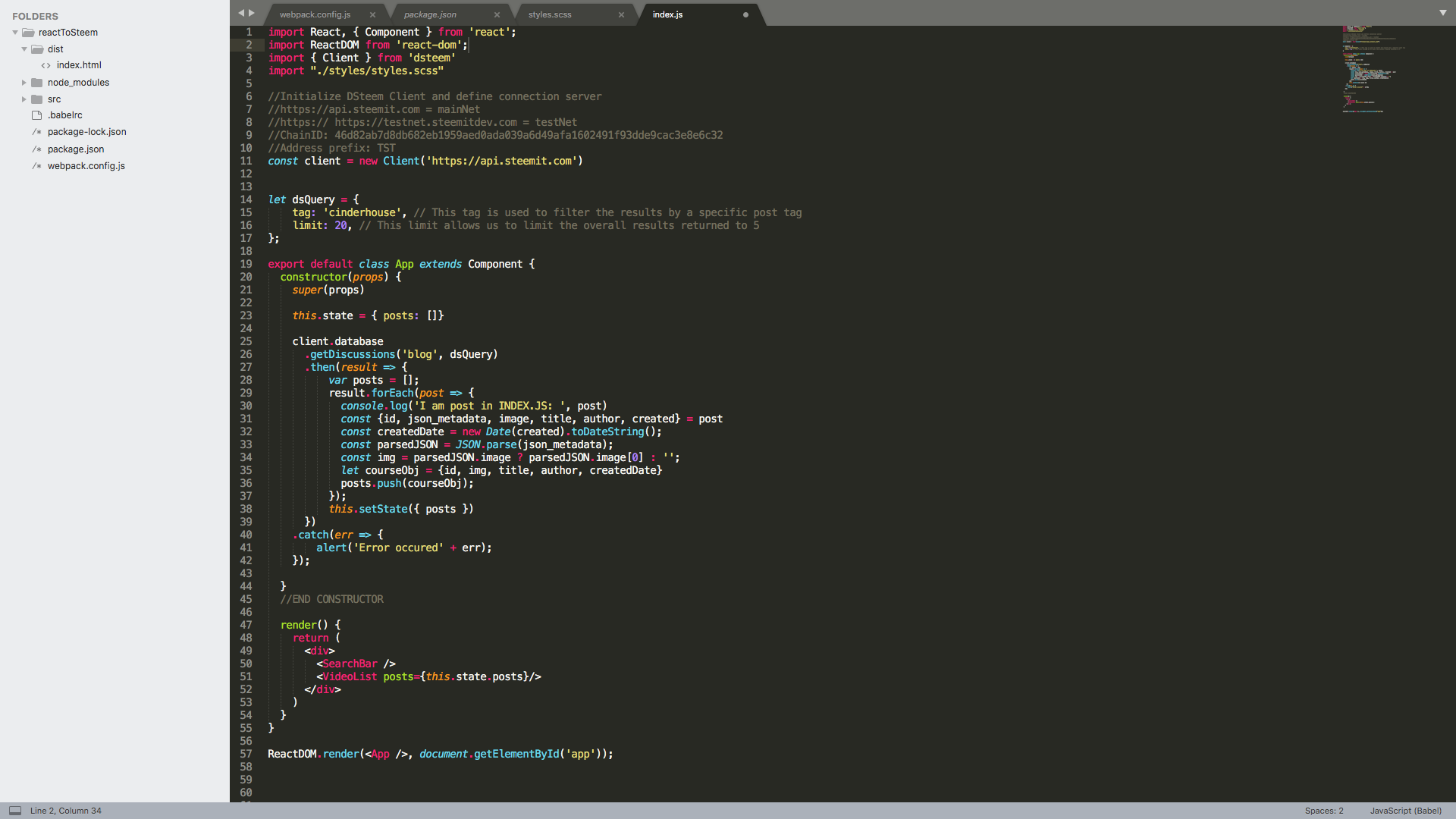1456x819 pixels.
Task: Switch to the styles.scss tab
Action: pyautogui.click(x=550, y=15)
